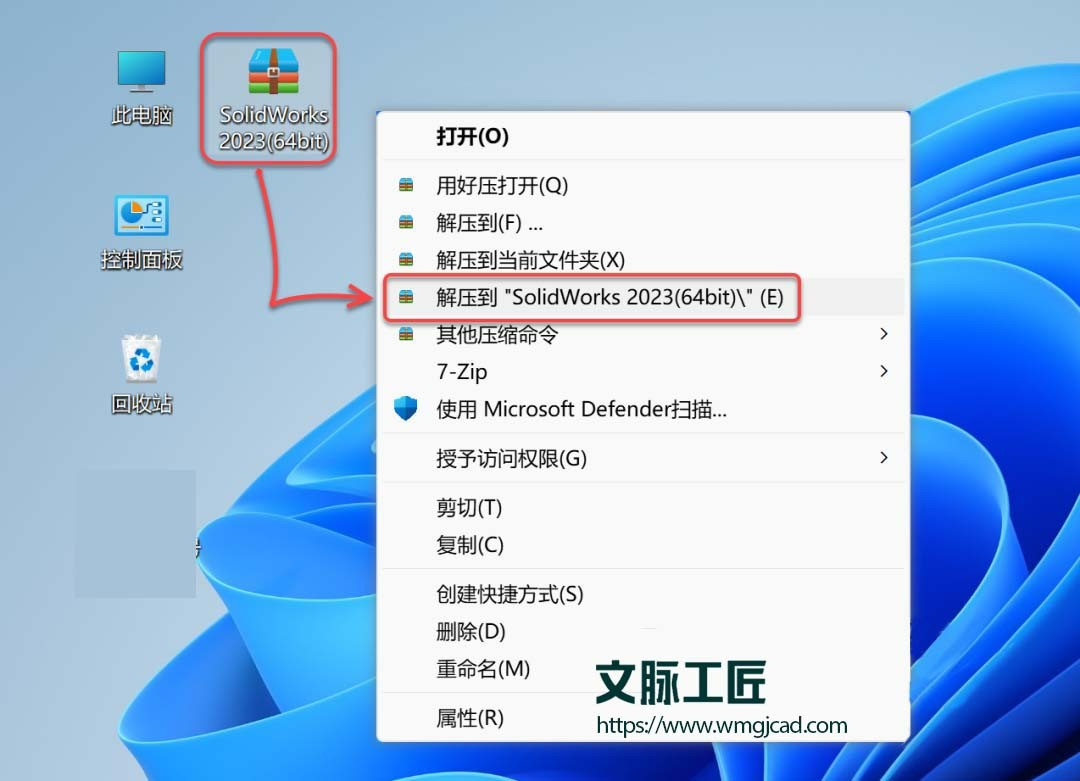Select the SolidWorks 2023(64bit) archive icon
This screenshot has width=1080, height=781.
(273, 72)
